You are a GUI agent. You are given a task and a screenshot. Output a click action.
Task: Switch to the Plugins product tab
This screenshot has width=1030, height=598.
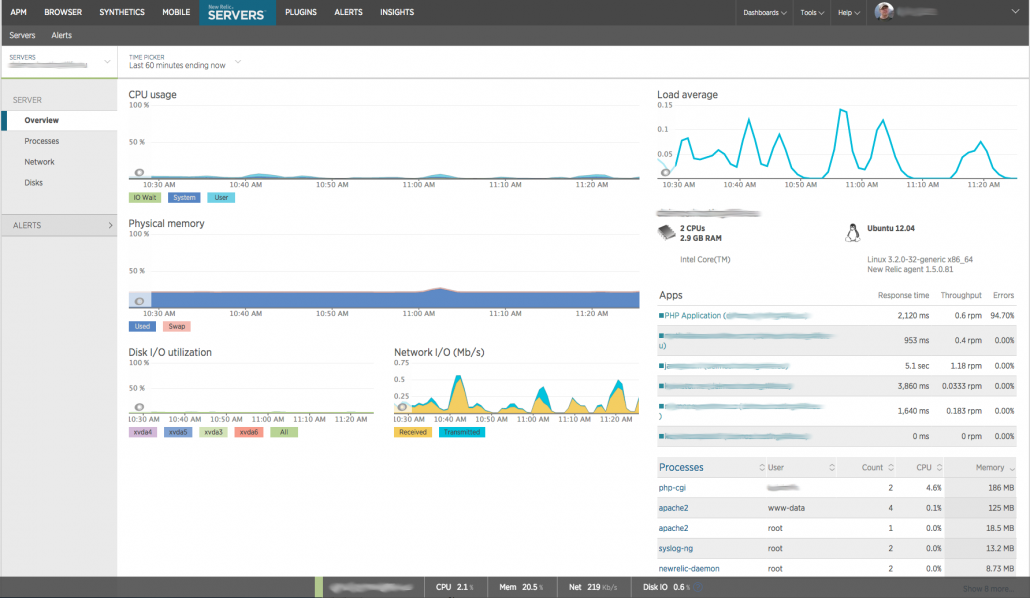click(301, 12)
